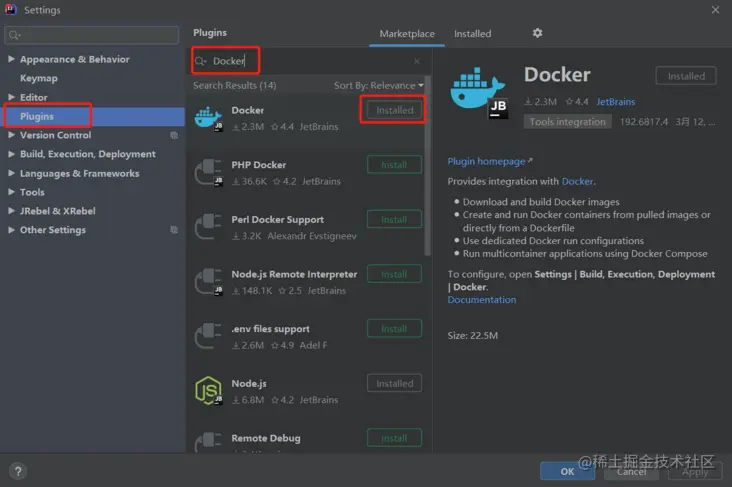This screenshot has height=487, width=732.
Task: Clear the Docker plugin search text
Action: (416, 61)
